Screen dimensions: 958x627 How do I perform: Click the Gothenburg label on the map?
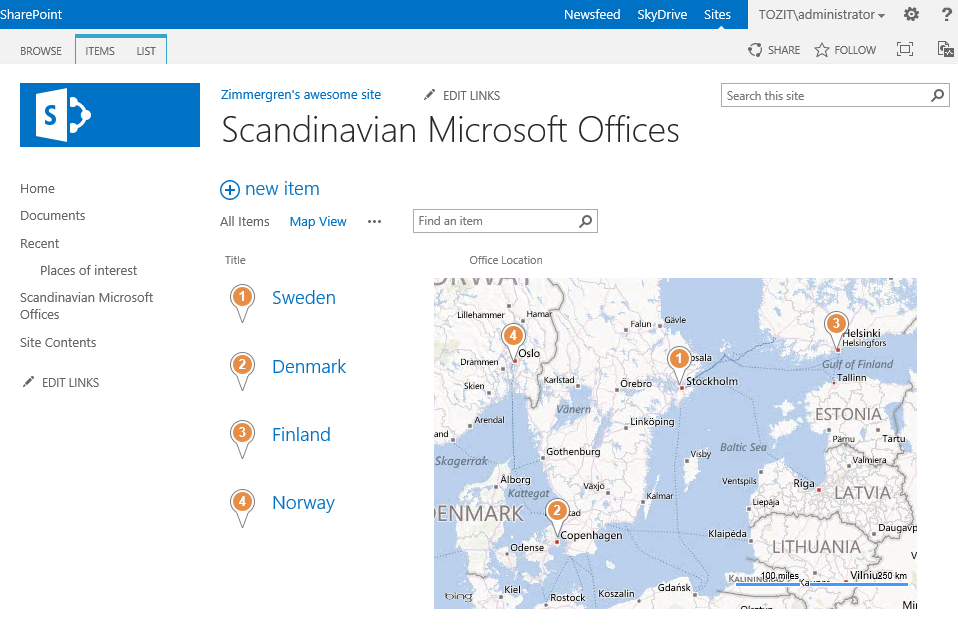click(x=573, y=452)
